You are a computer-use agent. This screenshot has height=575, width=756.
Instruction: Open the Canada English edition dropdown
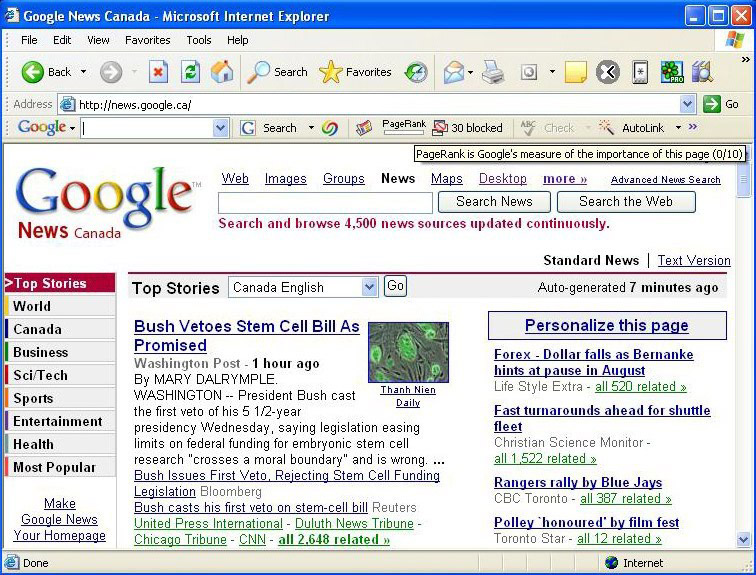(369, 287)
